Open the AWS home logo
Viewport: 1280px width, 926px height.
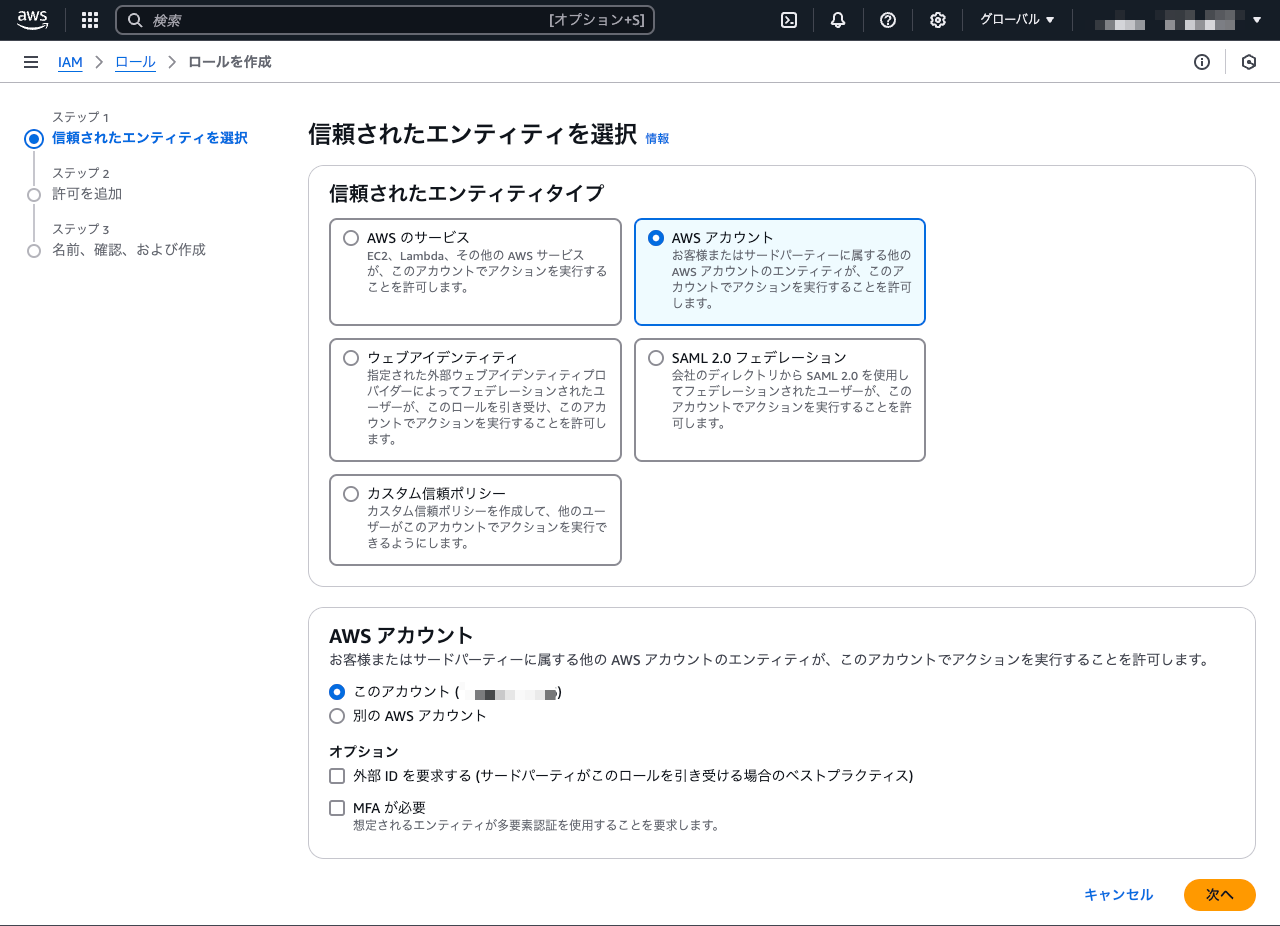tap(32, 20)
